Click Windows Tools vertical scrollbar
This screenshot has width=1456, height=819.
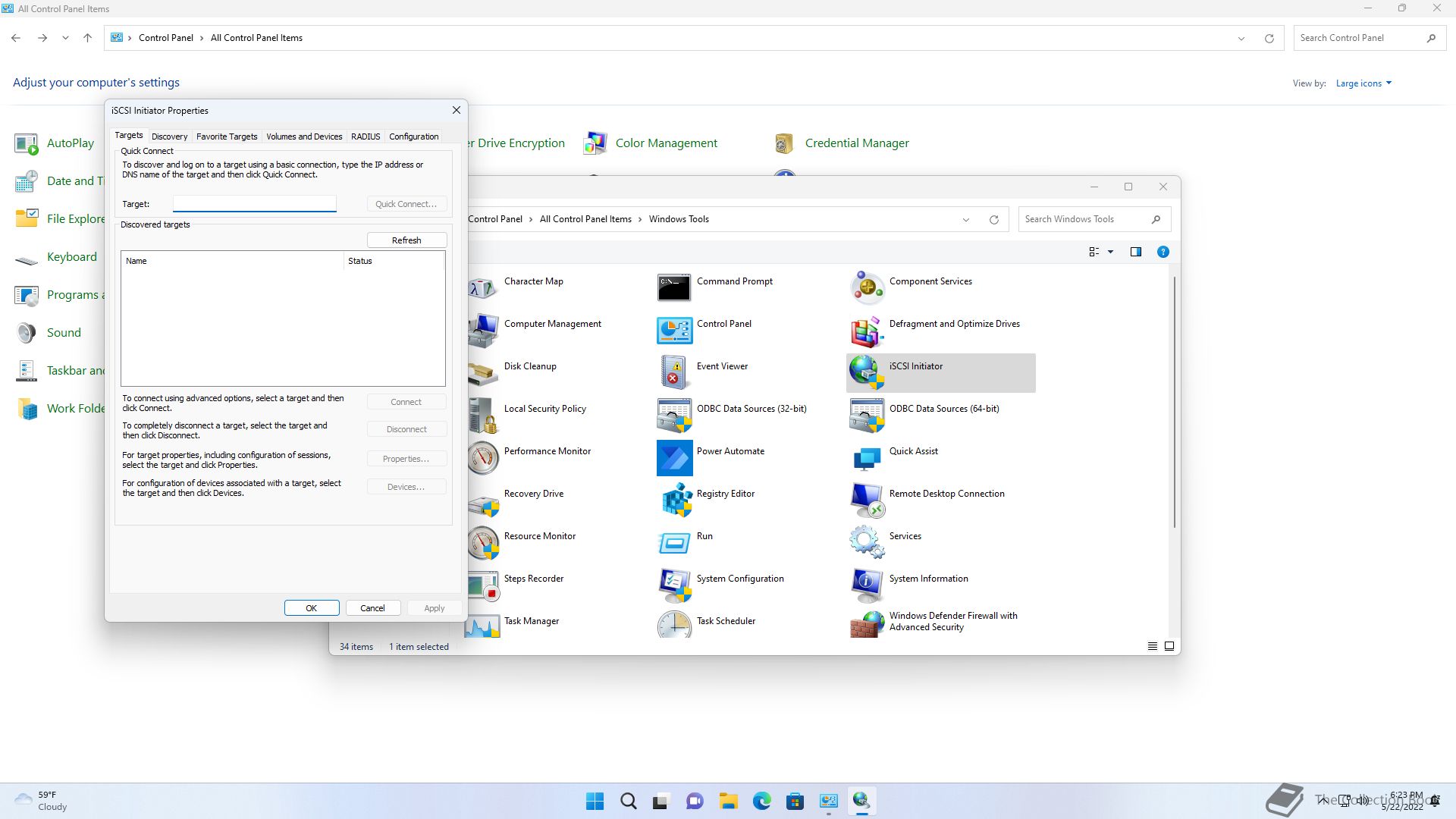(x=1175, y=402)
